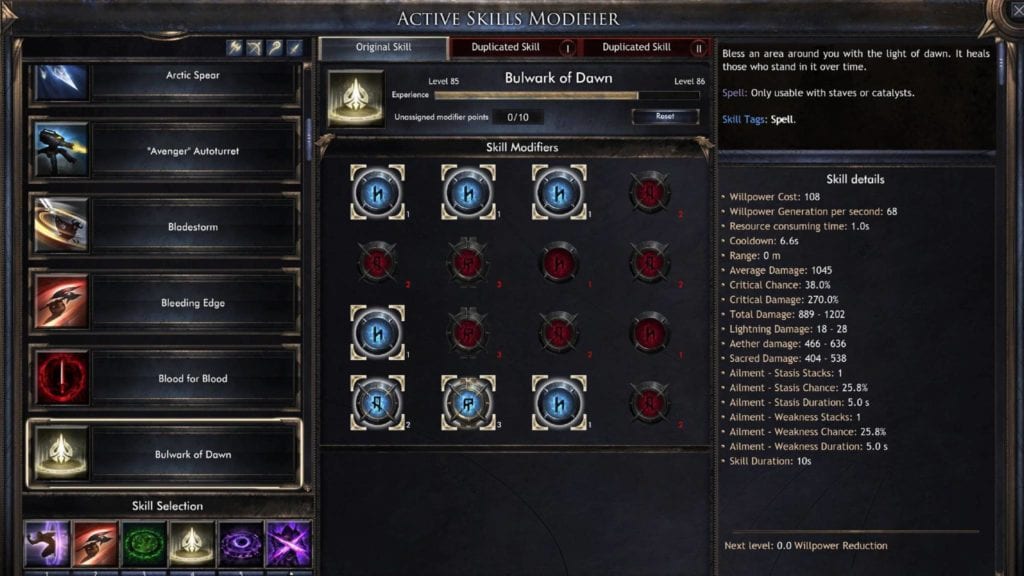Click the purple vortex skill selection slot
The height and width of the screenshot is (576, 1024).
(240, 543)
